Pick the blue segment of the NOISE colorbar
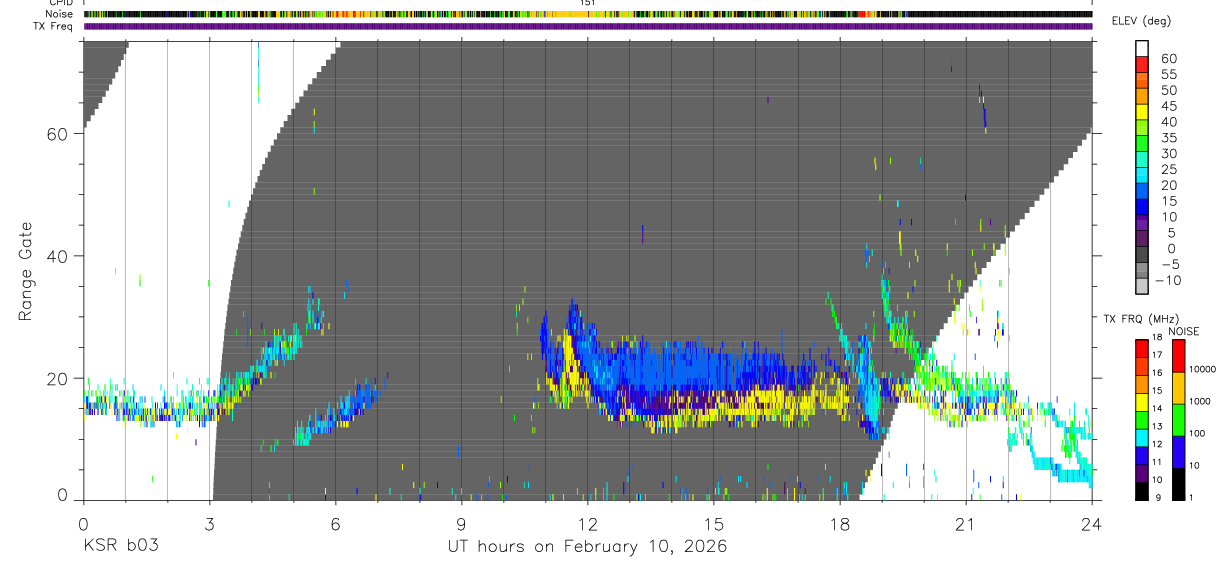The width and height of the screenshot is (1228, 567). pos(1177,451)
